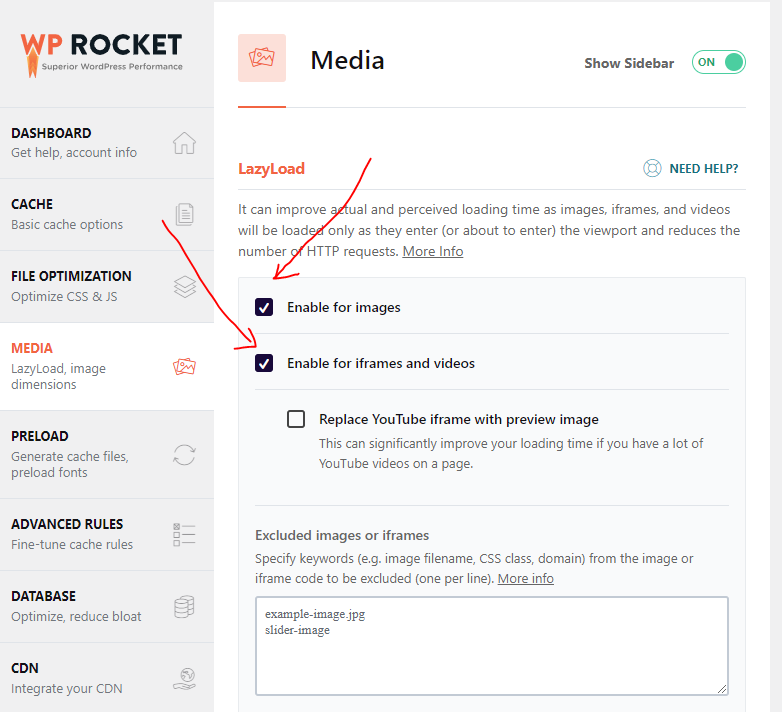Image resolution: width=782 pixels, height=712 pixels.
Task: Click the Enable for iframes and videos label
Action: [381, 363]
